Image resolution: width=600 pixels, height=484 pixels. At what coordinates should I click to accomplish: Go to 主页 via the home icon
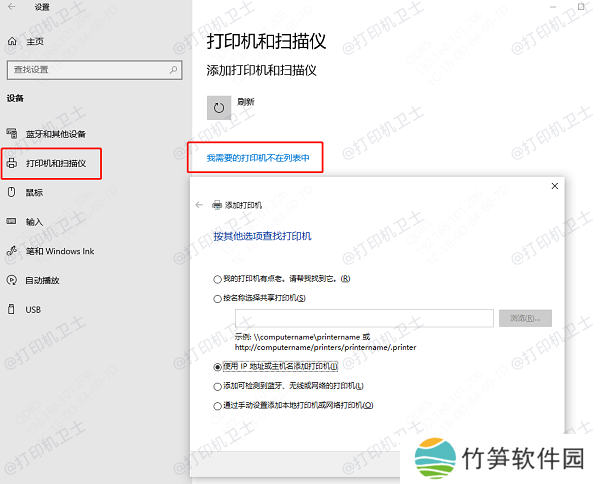[x=12, y=42]
